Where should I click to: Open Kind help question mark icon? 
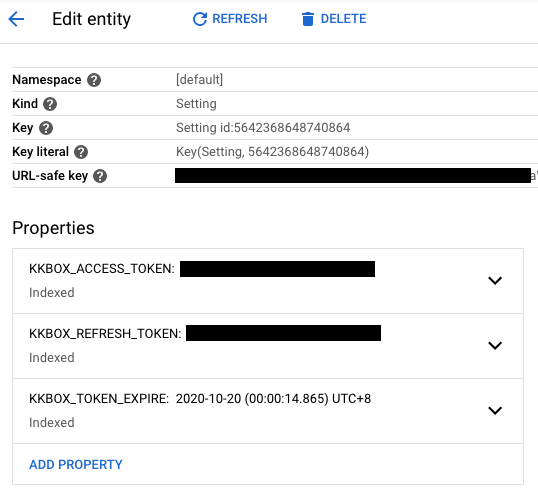pyautogui.click(x=50, y=104)
